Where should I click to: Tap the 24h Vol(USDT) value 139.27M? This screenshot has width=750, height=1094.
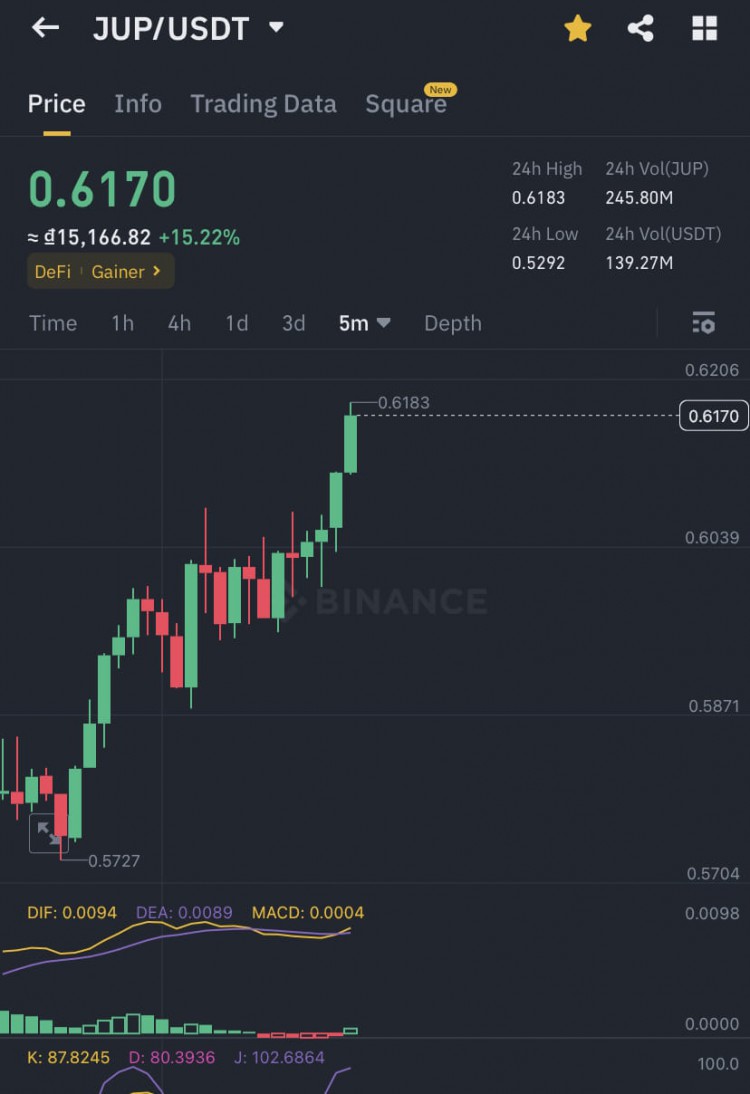tap(639, 263)
